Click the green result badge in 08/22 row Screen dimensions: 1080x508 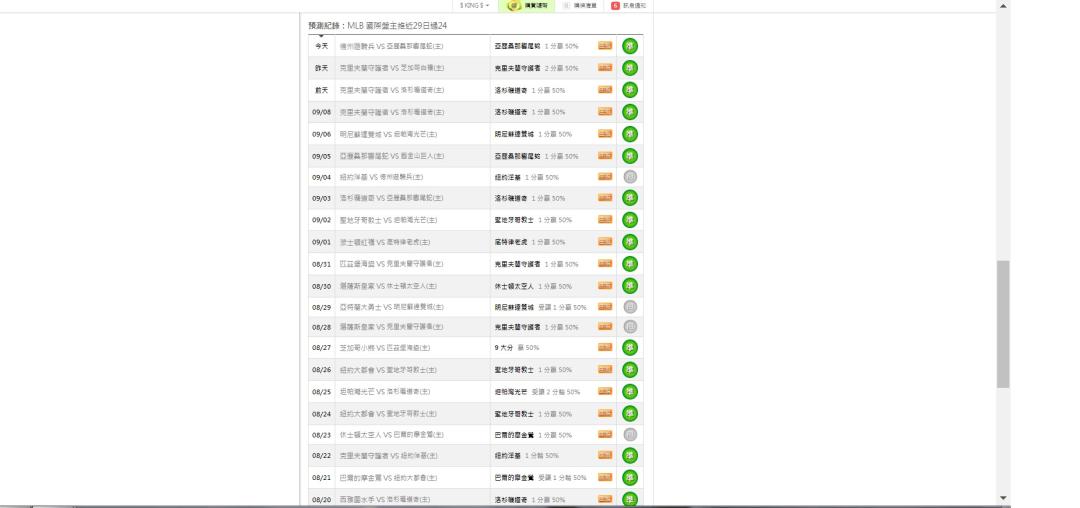[630, 456]
